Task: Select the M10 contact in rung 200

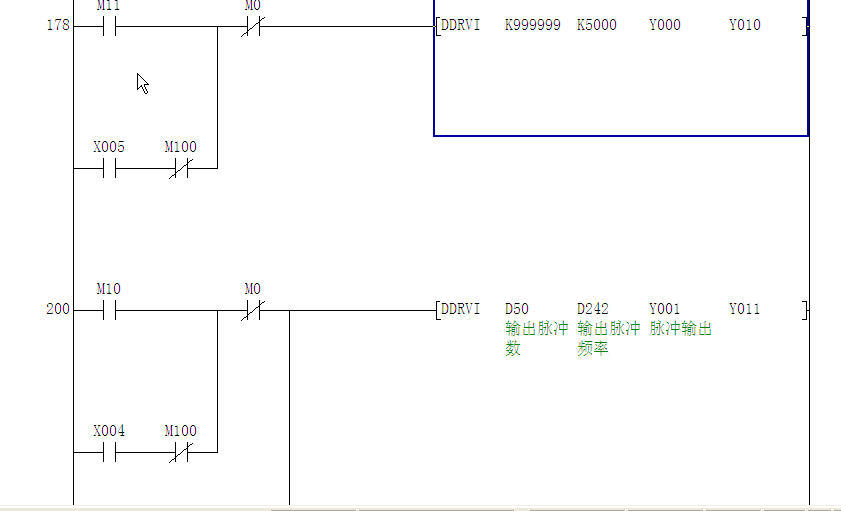Action: pos(109,310)
